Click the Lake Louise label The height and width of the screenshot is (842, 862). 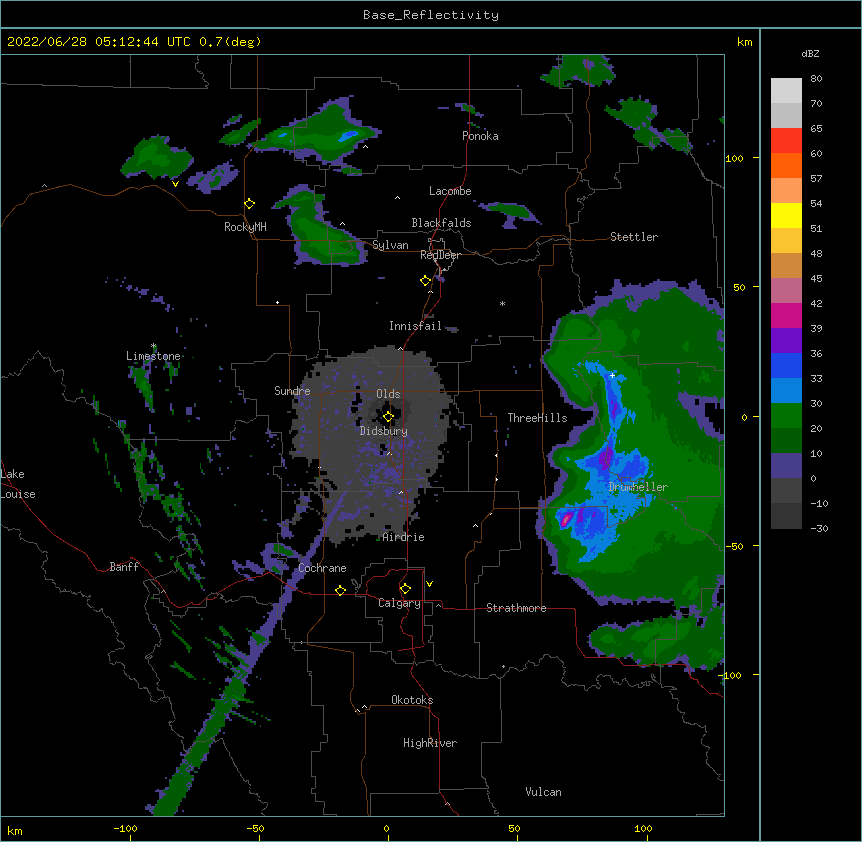point(18,484)
